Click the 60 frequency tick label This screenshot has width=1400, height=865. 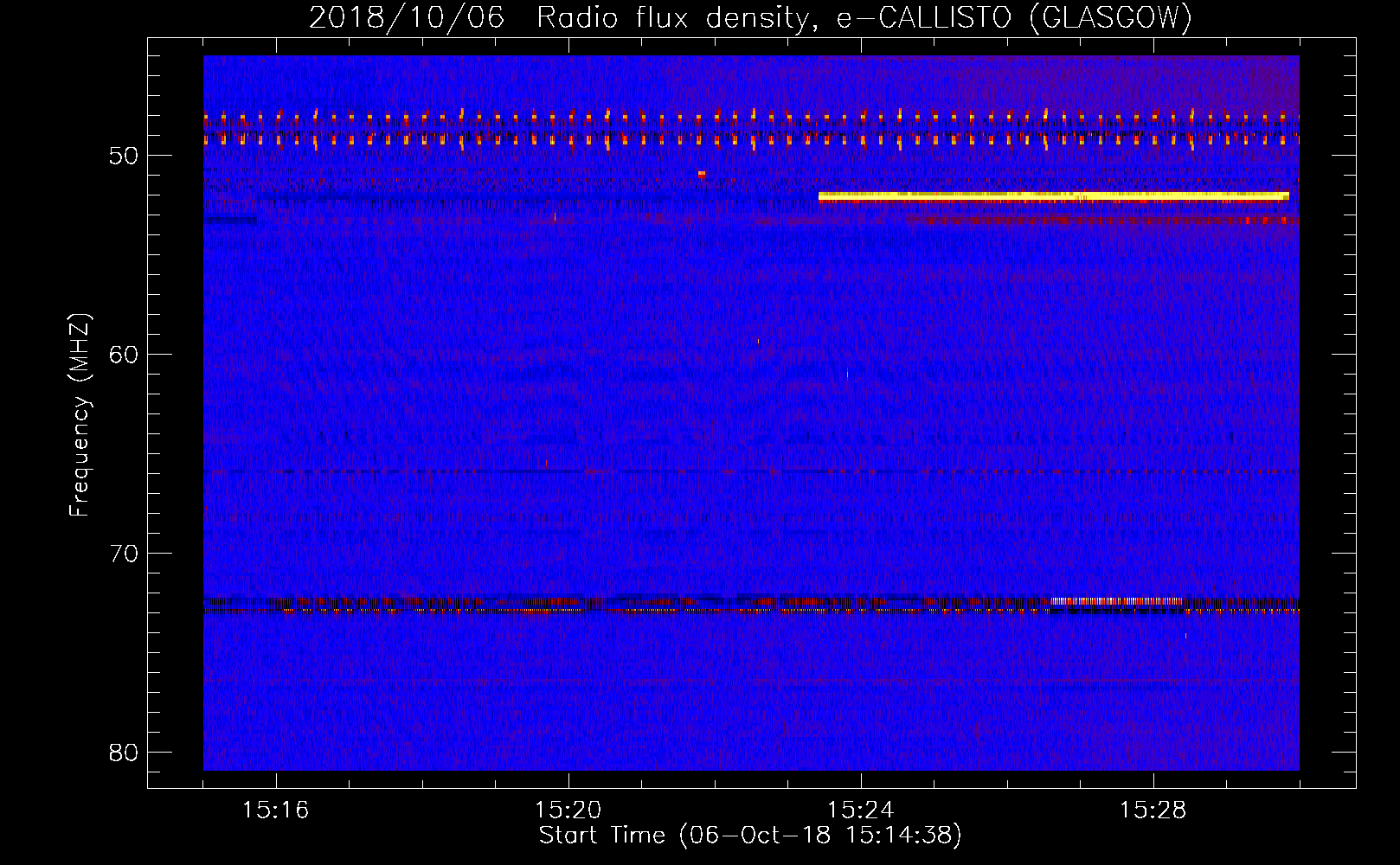124,355
